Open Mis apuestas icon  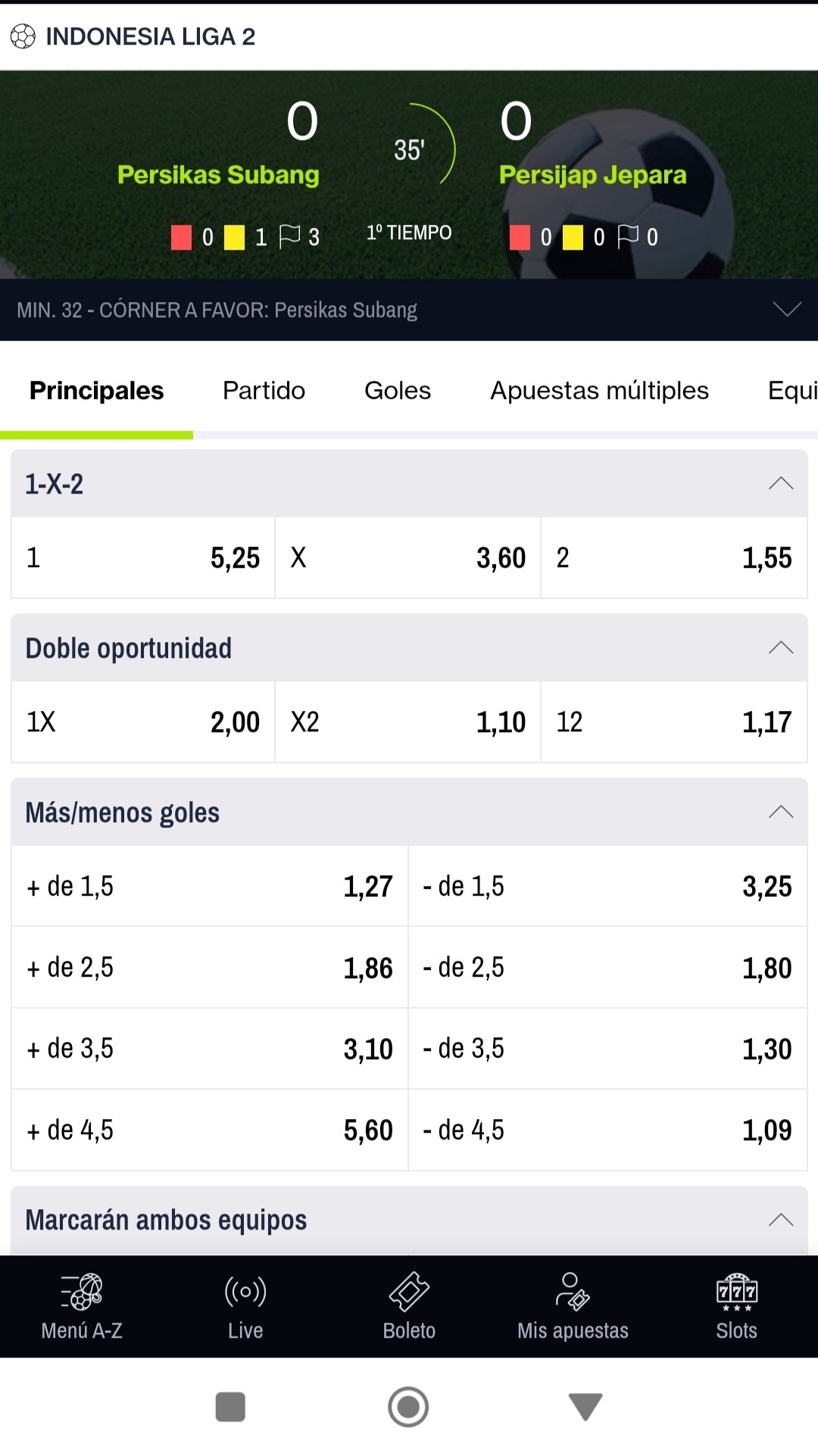(573, 1291)
